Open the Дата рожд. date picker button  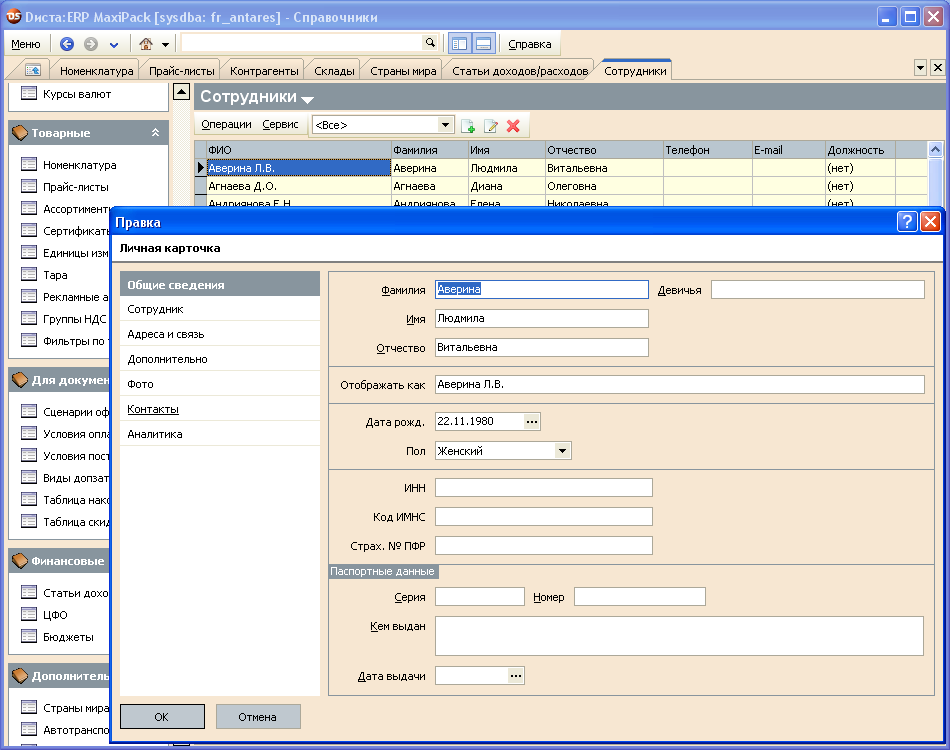(532, 422)
